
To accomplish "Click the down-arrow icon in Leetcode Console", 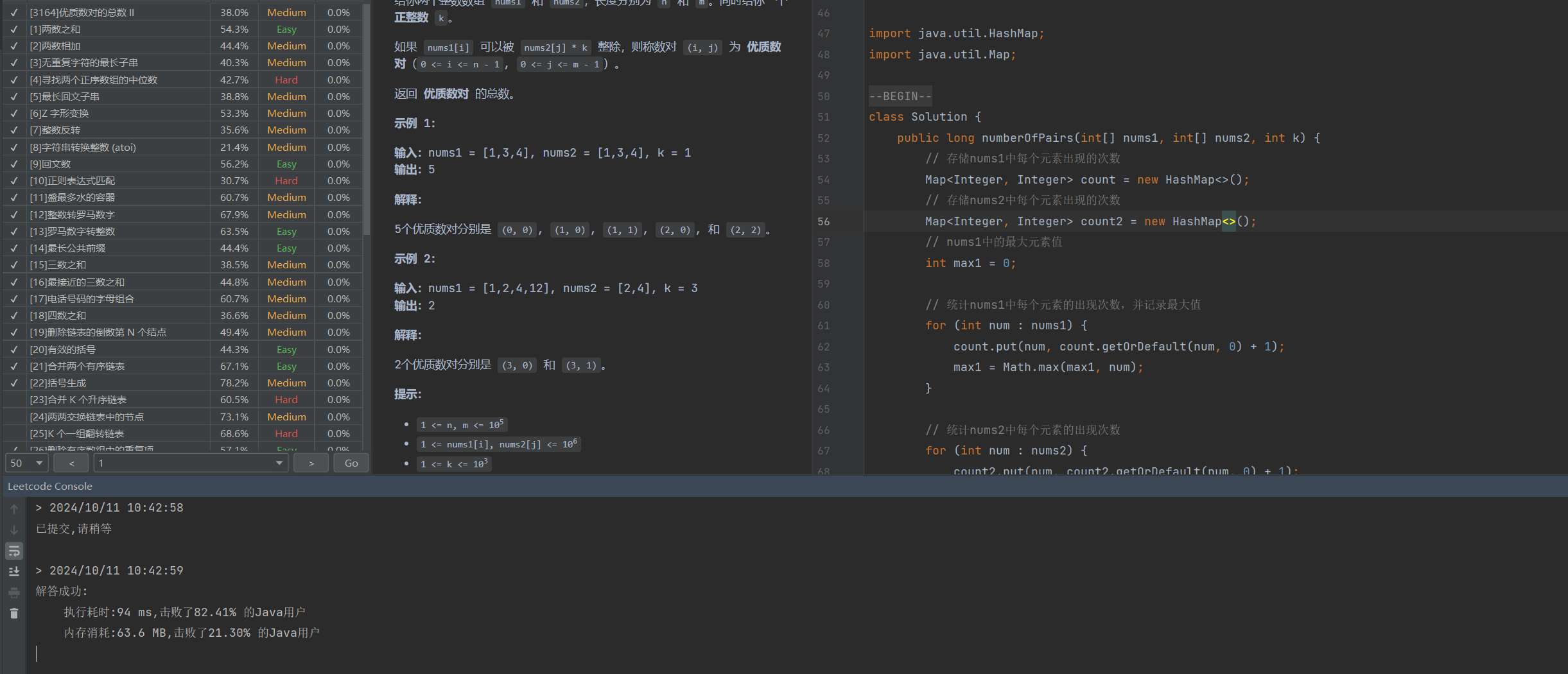I will pos(14,530).
